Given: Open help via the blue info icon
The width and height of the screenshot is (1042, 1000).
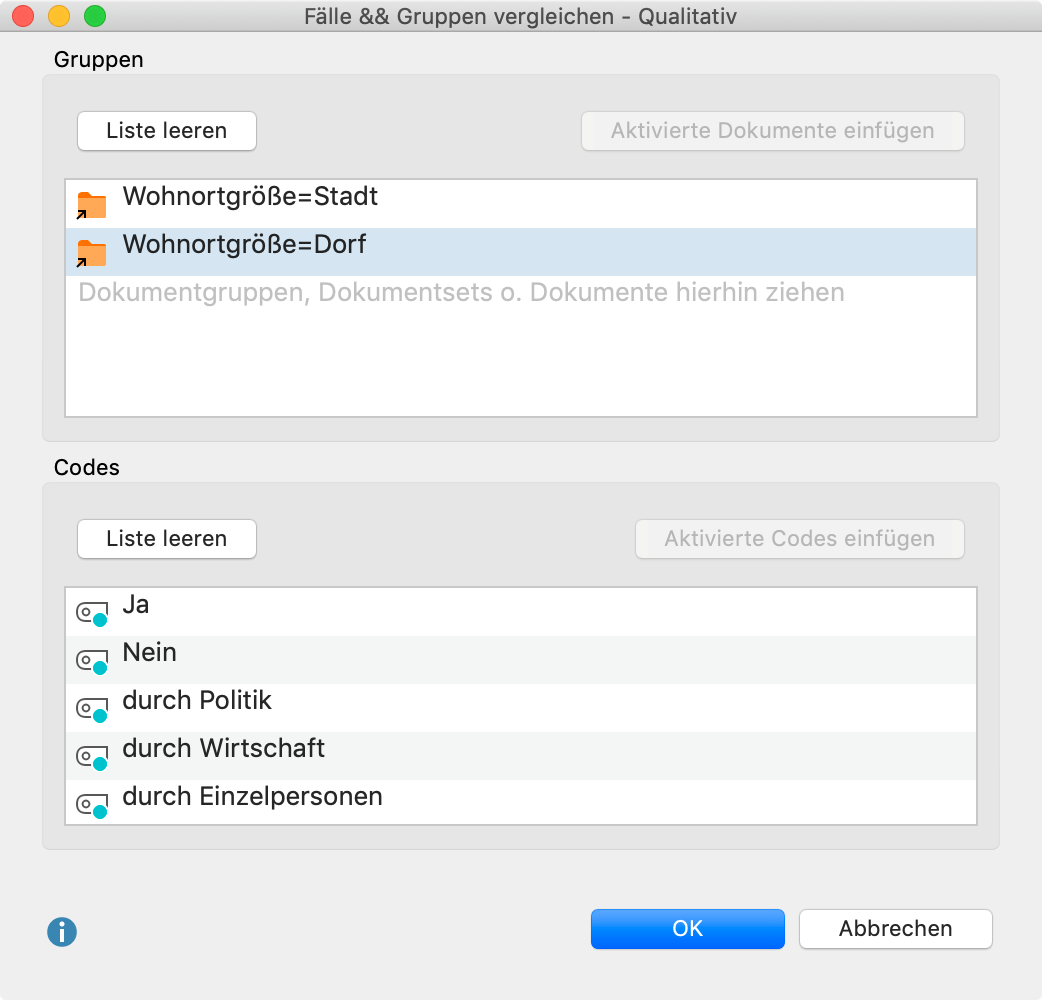Looking at the screenshot, I should coord(62,932).
